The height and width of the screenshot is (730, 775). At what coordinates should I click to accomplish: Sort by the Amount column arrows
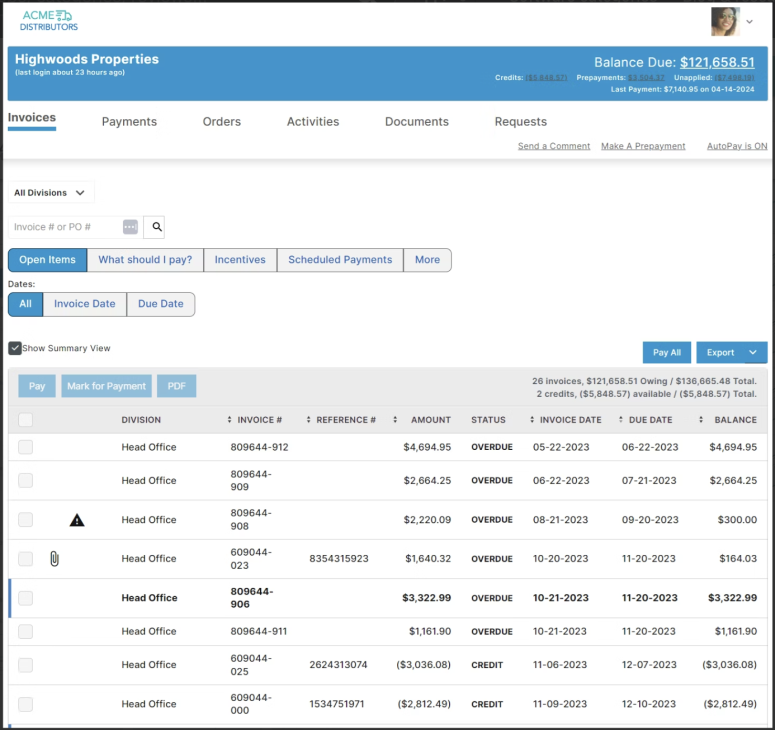[x=395, y=420]
